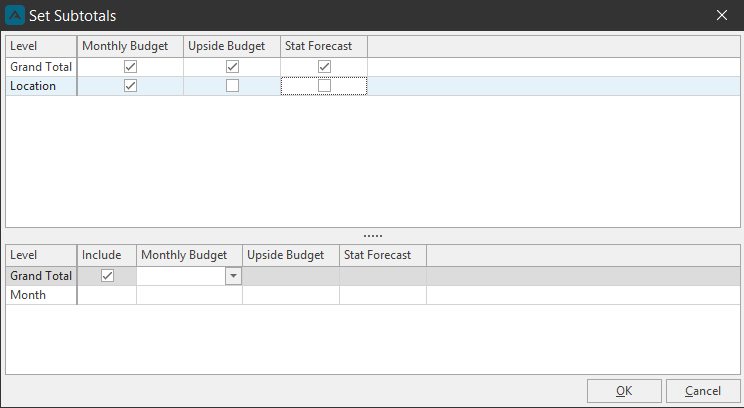Click Monthly Budget header in bottom grid
The image size is (744, 408).
190,255
